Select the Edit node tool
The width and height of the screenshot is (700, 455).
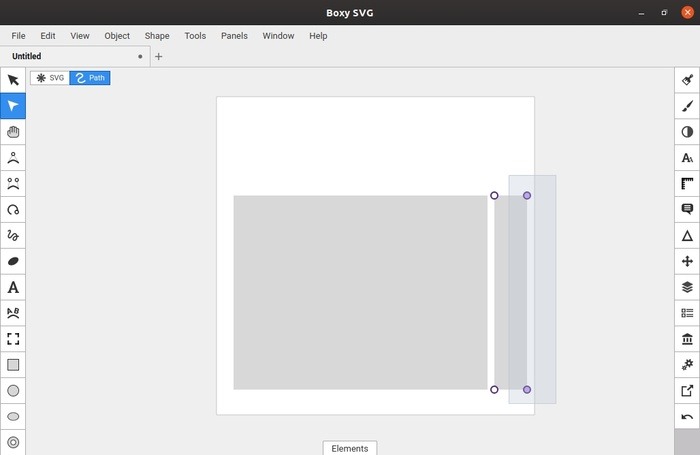pyautogui.click(x=13, y=106)
